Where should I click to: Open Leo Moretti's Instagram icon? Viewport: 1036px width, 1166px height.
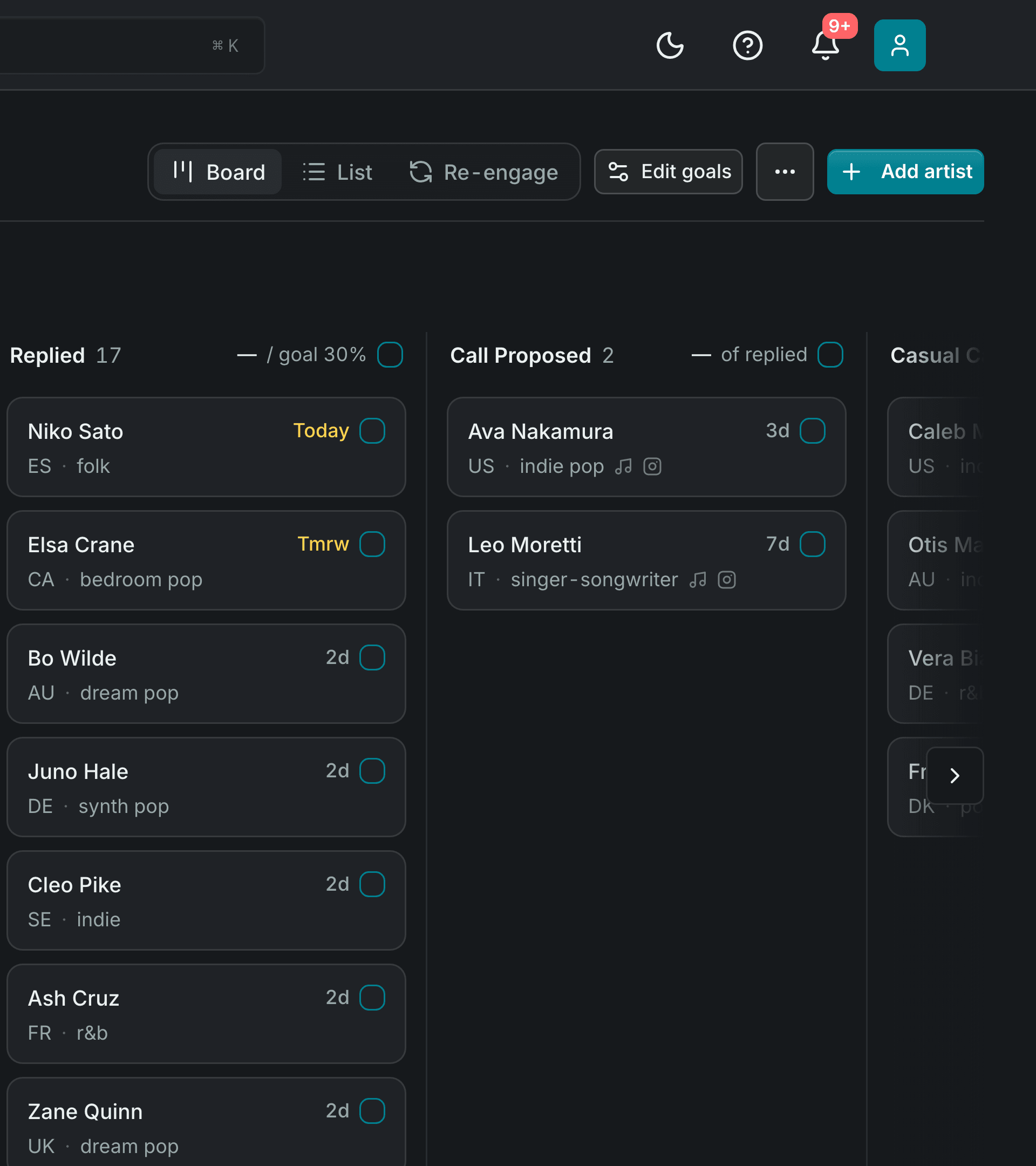pos(727,580)
